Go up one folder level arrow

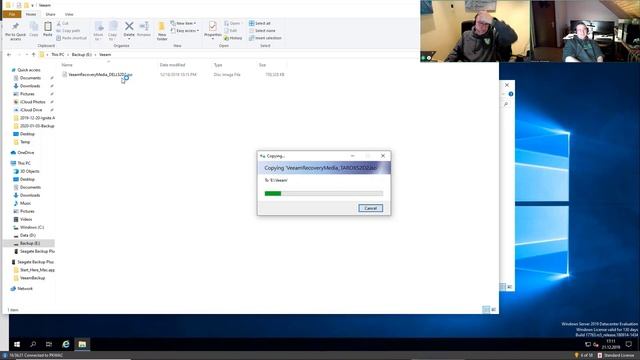(33, 54)
